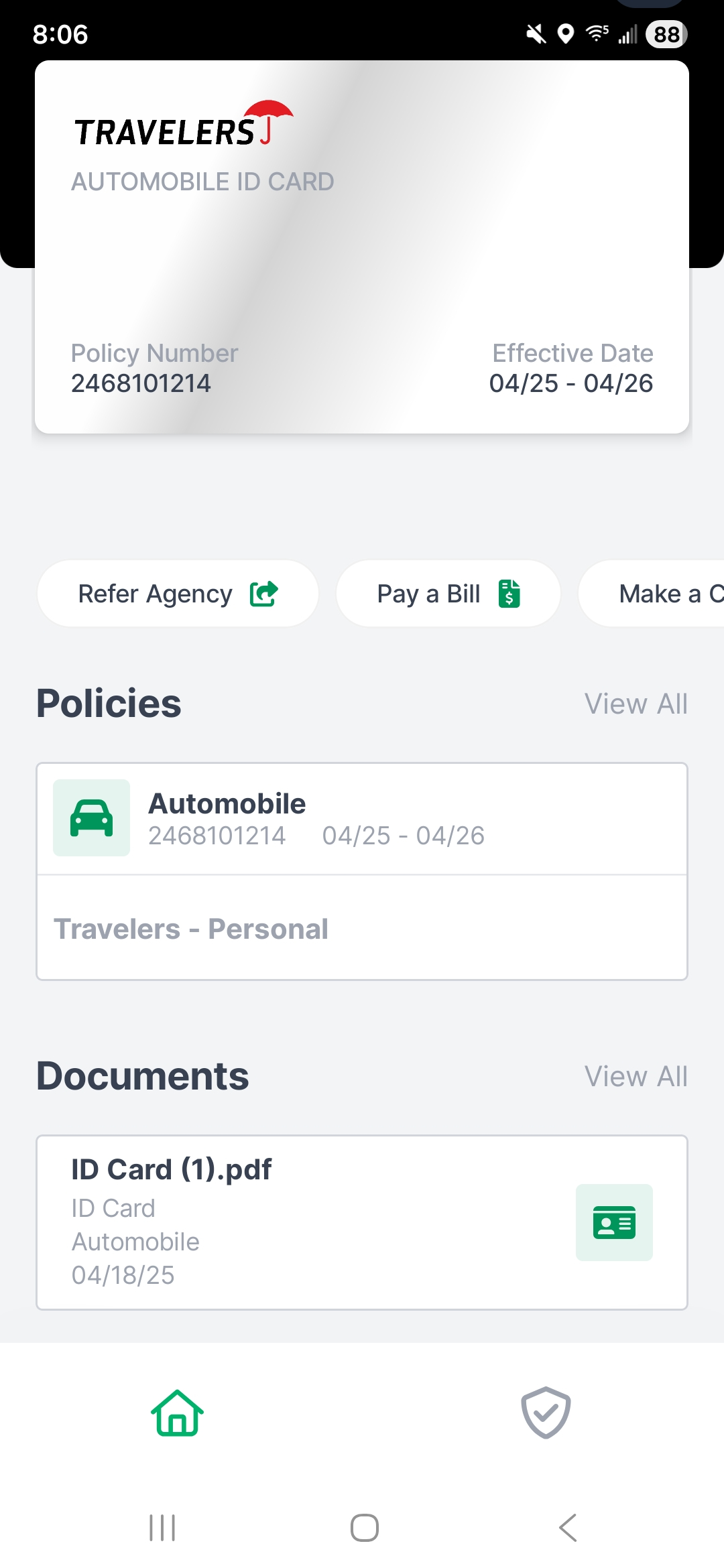Click the Pay a Bill button
724x1568 pixels.
click(448, 594)
